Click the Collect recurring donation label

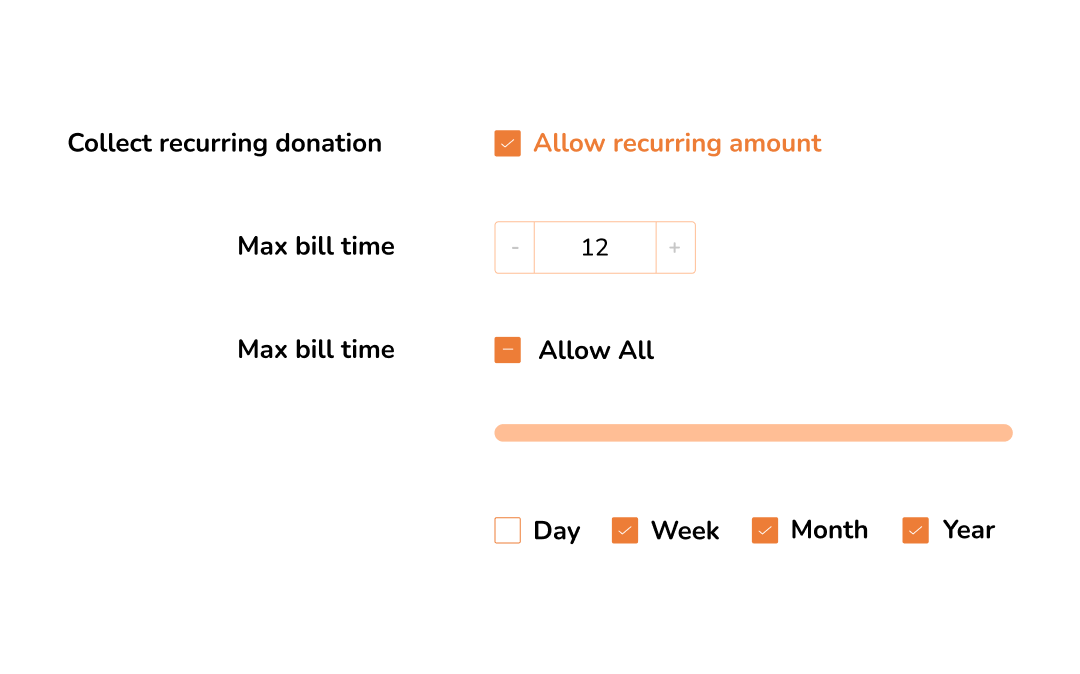223,143
